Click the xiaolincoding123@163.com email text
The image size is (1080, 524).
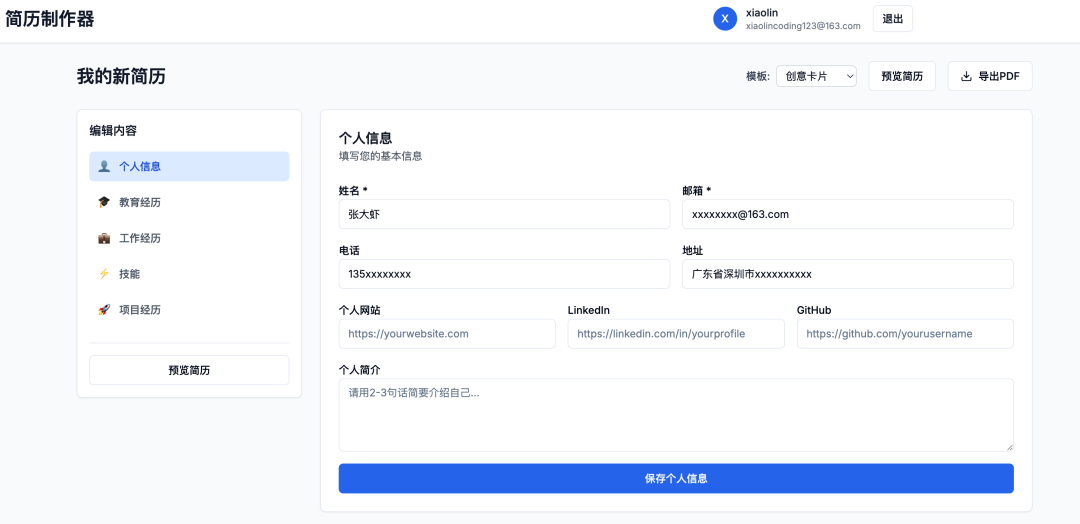click(803, 26)
